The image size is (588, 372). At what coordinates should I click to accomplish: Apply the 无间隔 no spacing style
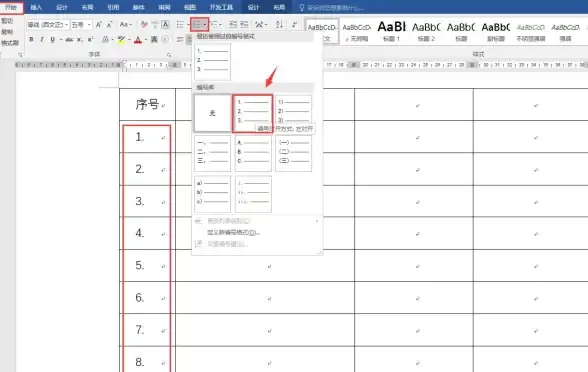(x=357, y=31)
